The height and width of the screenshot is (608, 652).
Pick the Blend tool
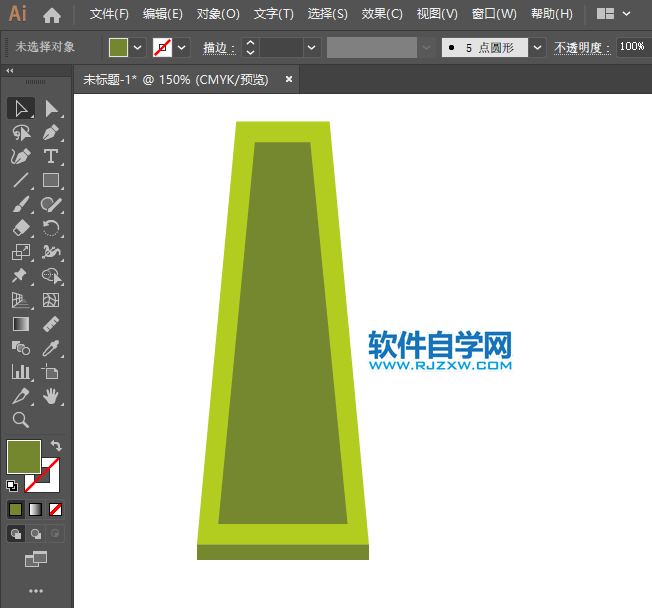point(21,348)
